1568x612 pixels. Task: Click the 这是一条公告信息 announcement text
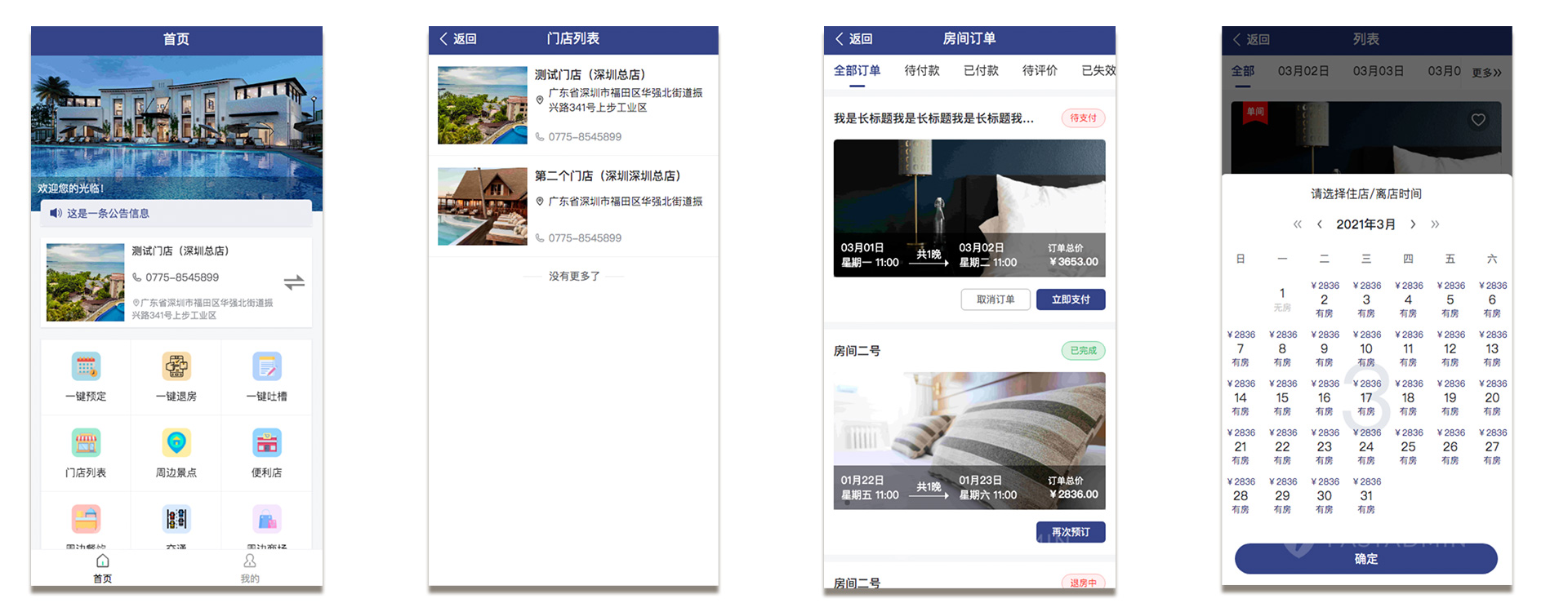pyautogui.click(x=108, y=213)
